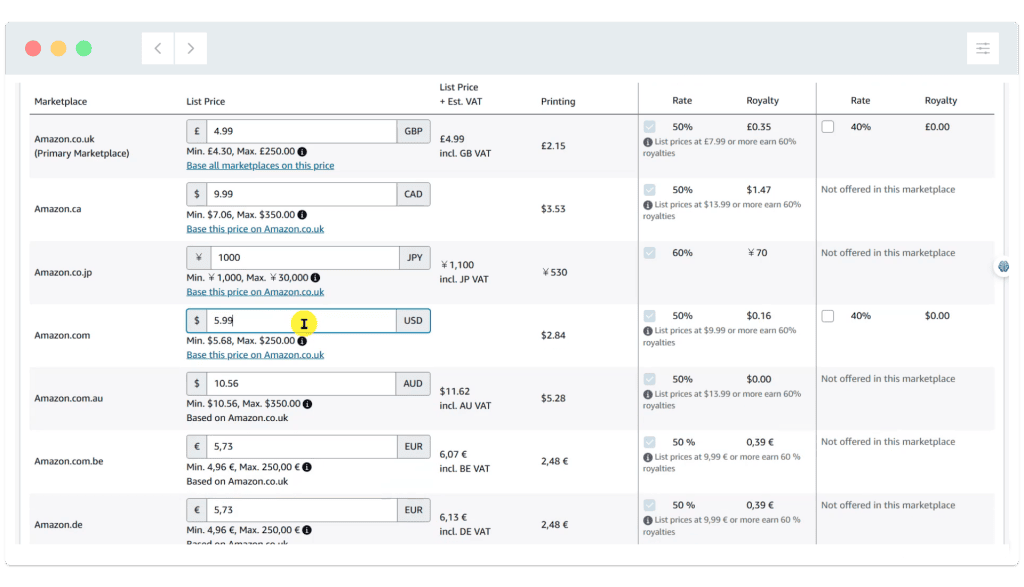Click info icon beside $9.99 royalty note
Screen dimensions: 1024x587
point(648,331)
